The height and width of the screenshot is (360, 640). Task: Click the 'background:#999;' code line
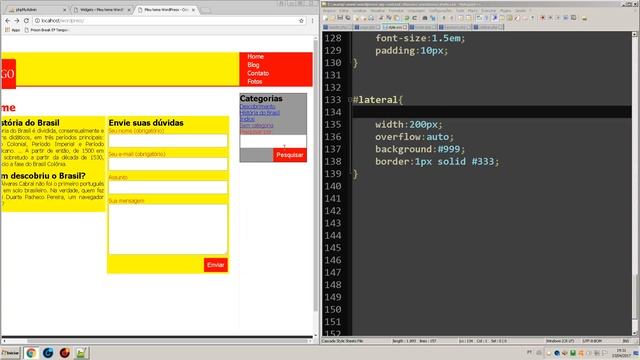(x=420, y=149)
